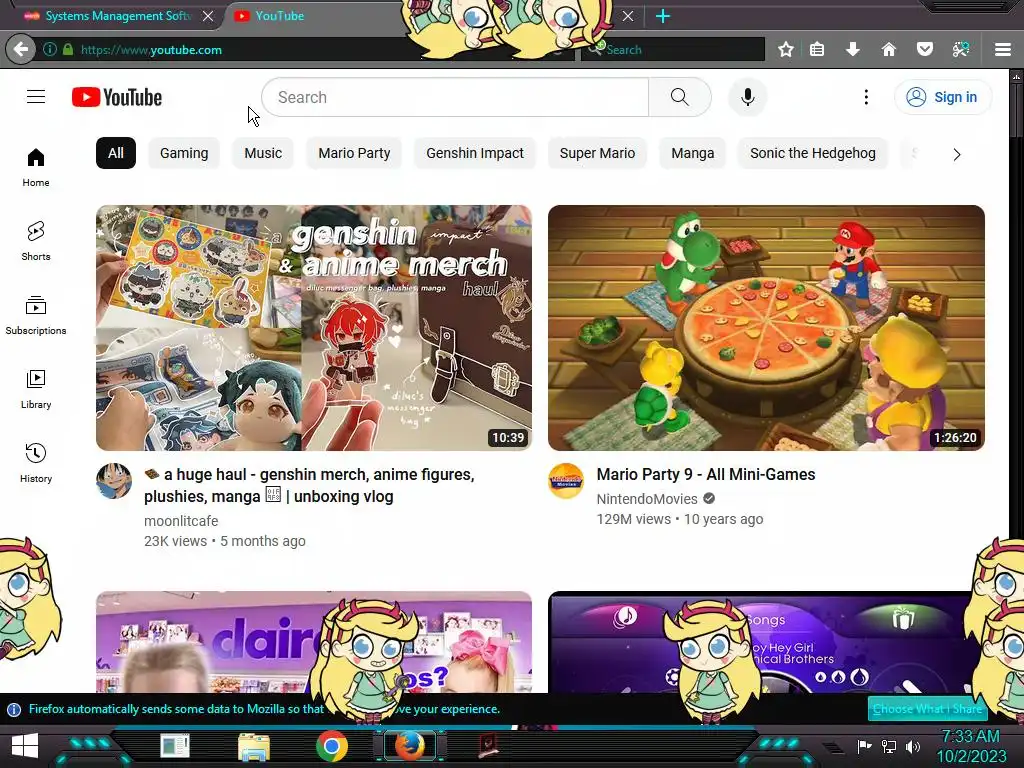The image size is (1024, 768).
Task: Open Mario Party 9 All Mini-Games title
Action: (x=705, y=474)
